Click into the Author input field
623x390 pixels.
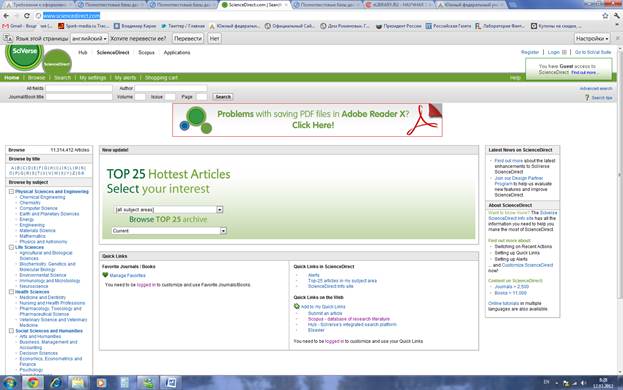(x=171, y=88)
